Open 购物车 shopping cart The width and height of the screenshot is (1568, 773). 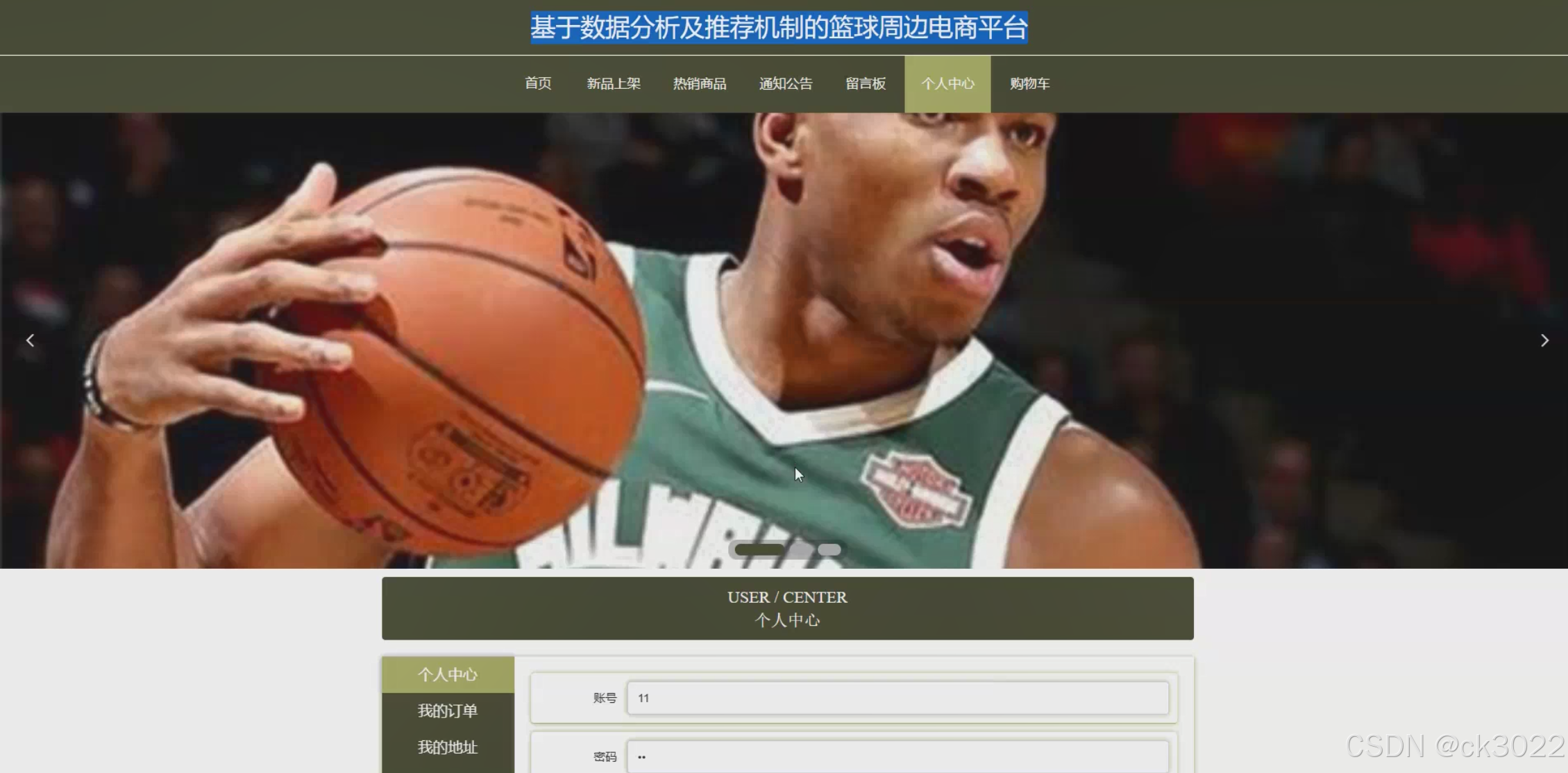click(1029, 84)
